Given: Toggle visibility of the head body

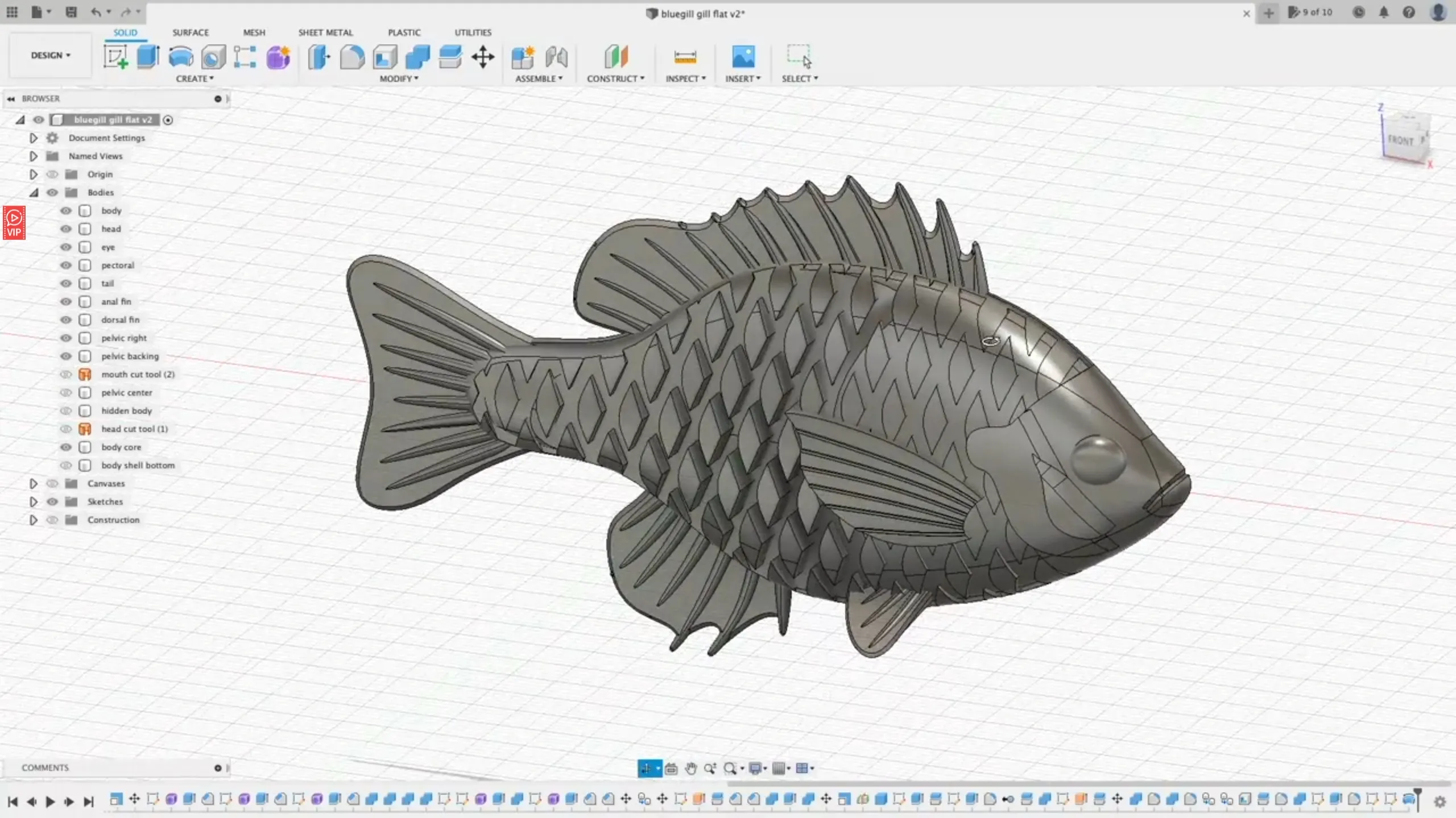Looking at the screenshot, I should click(67, 229).
